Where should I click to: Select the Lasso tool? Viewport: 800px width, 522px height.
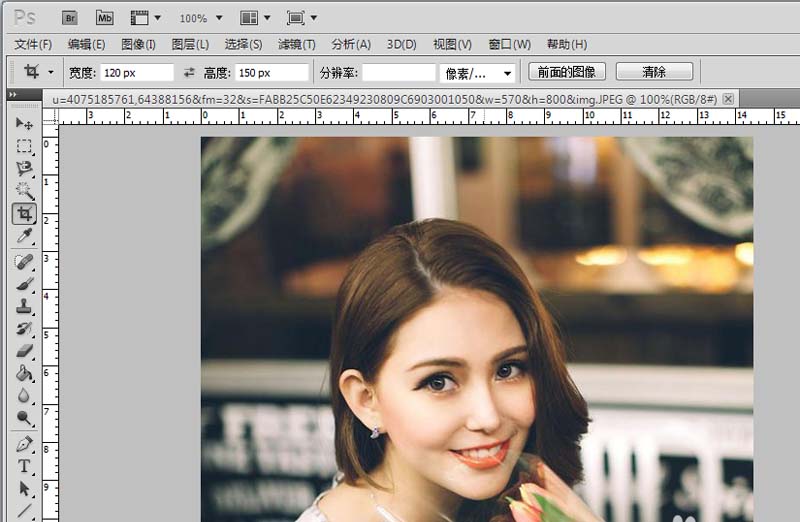25,168
